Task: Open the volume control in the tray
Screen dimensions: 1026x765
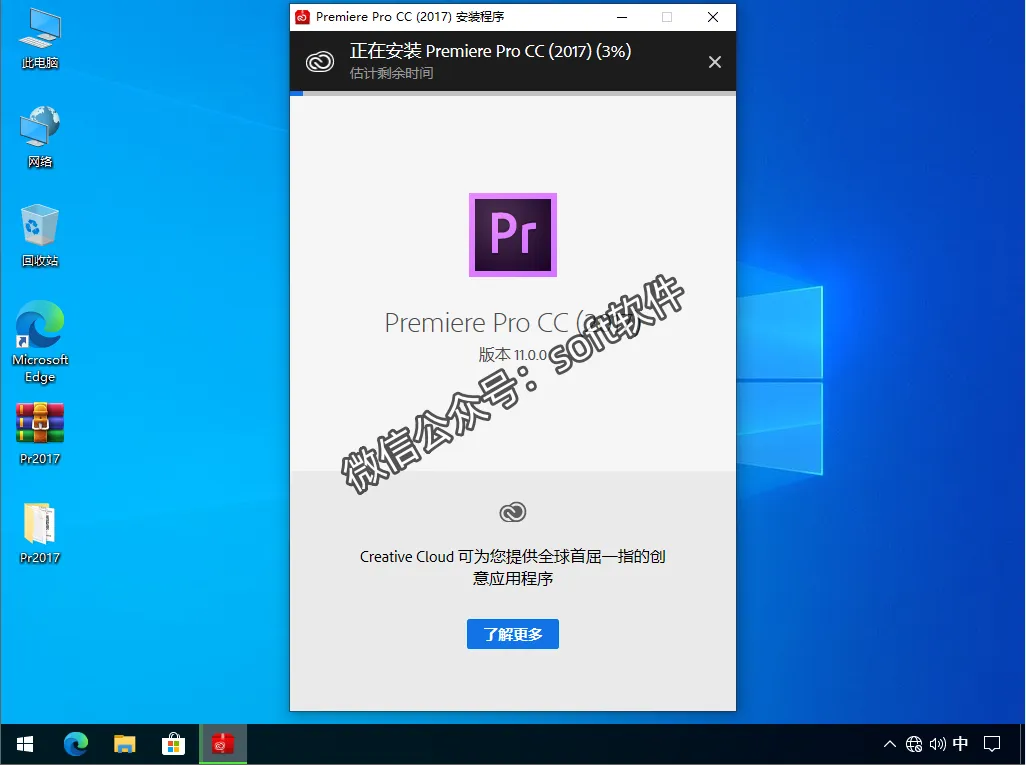Action: click(938, 744)
